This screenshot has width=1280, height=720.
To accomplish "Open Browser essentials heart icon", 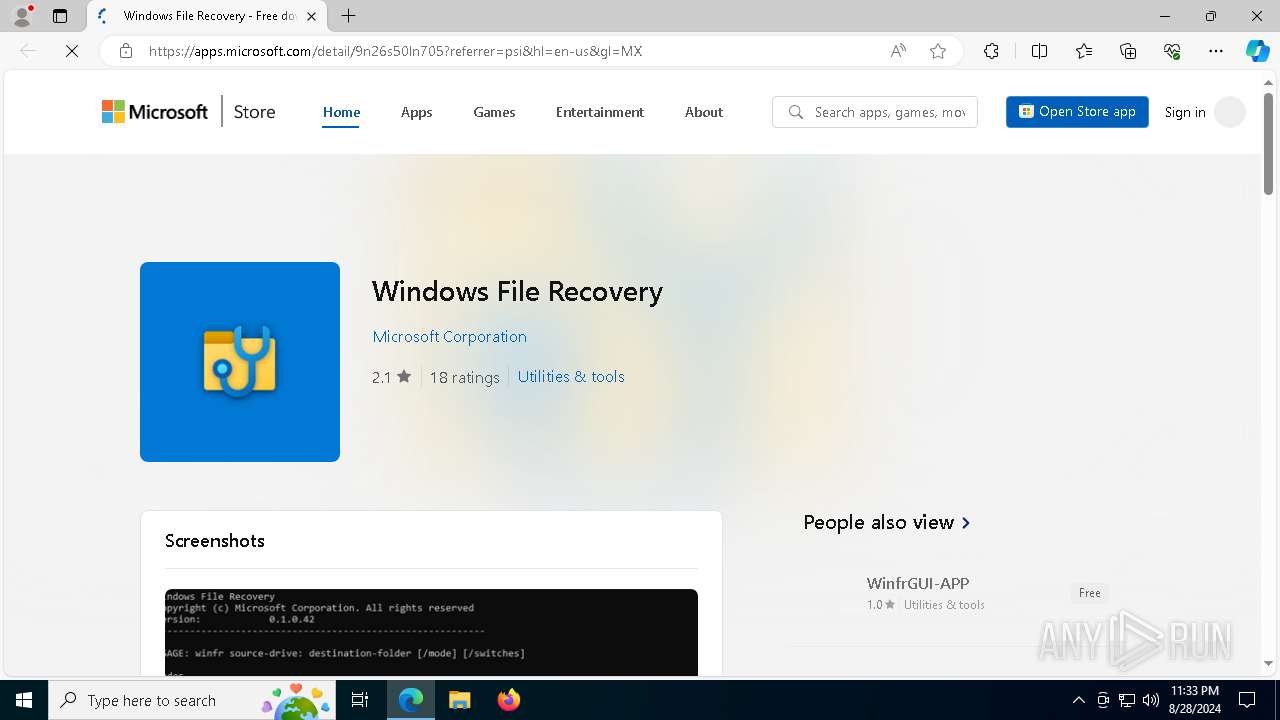I will [1172, 51].
